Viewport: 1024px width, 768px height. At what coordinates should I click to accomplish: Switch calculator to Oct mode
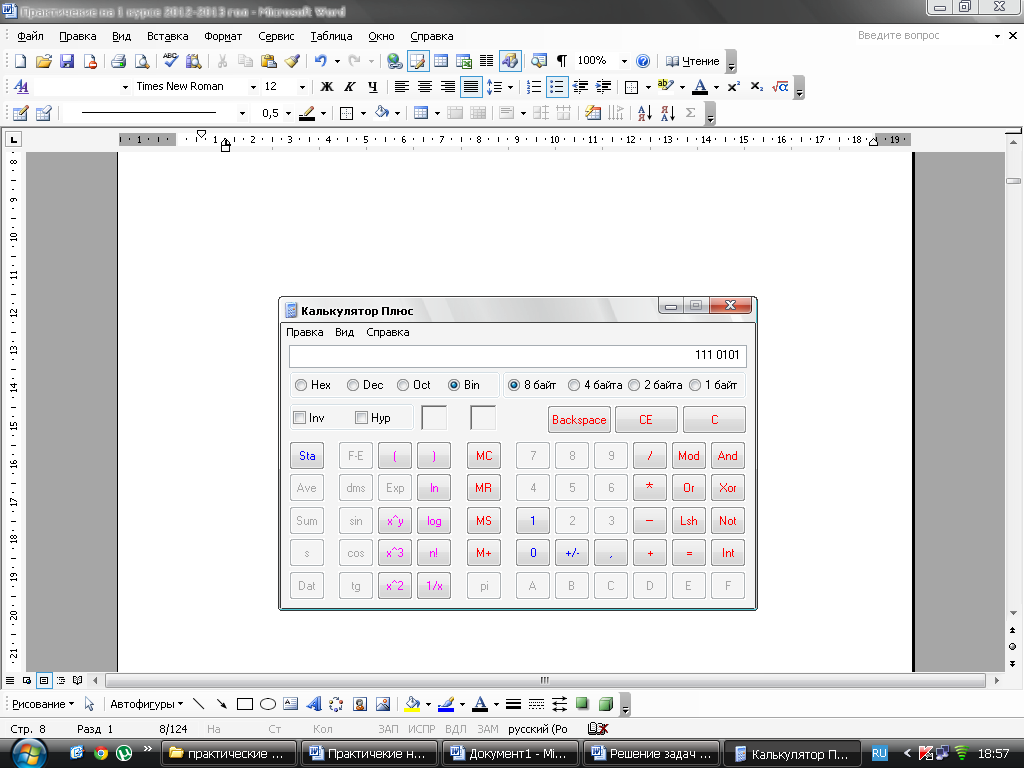403,385
